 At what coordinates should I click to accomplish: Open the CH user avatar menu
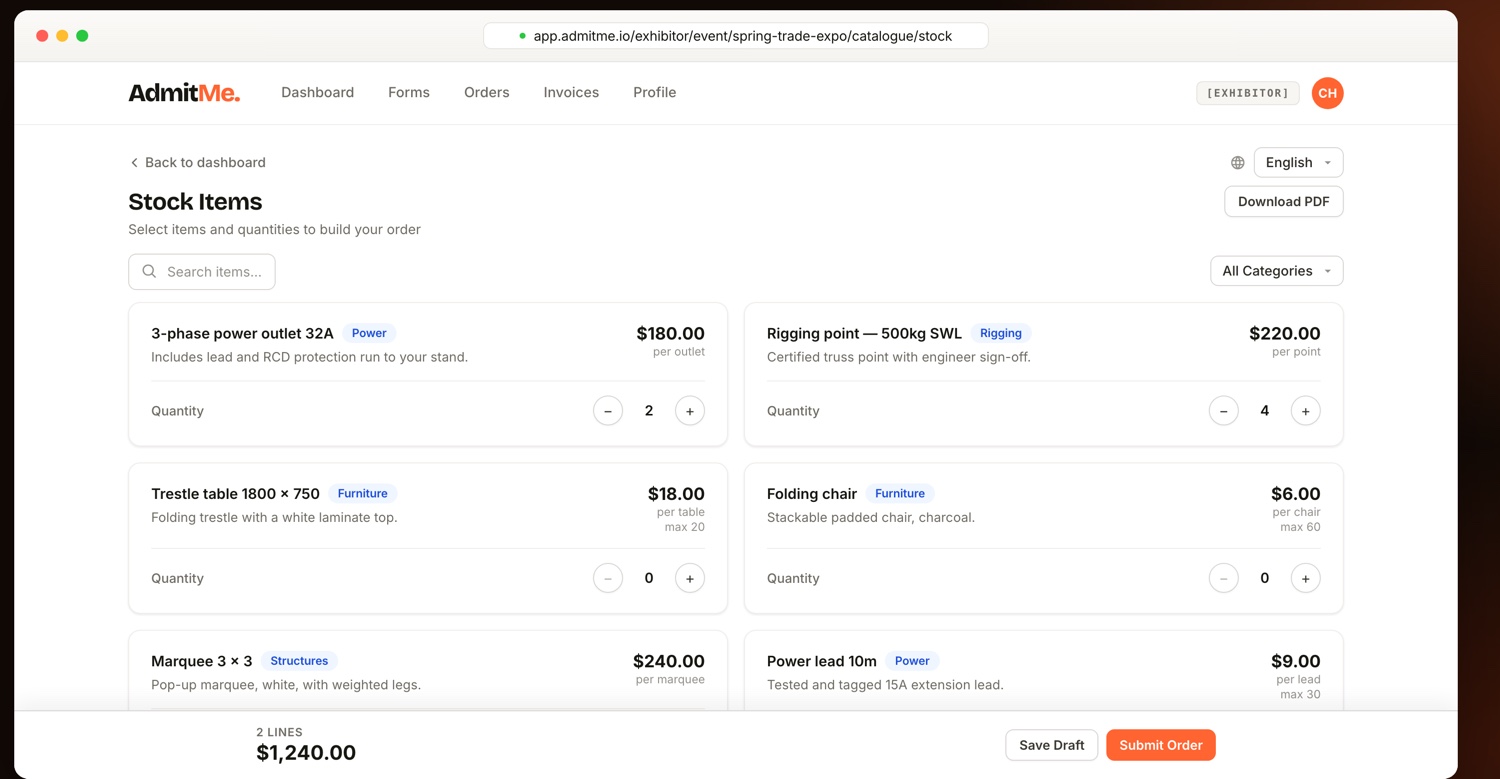pyautogui.click(x=1327, y=93)
